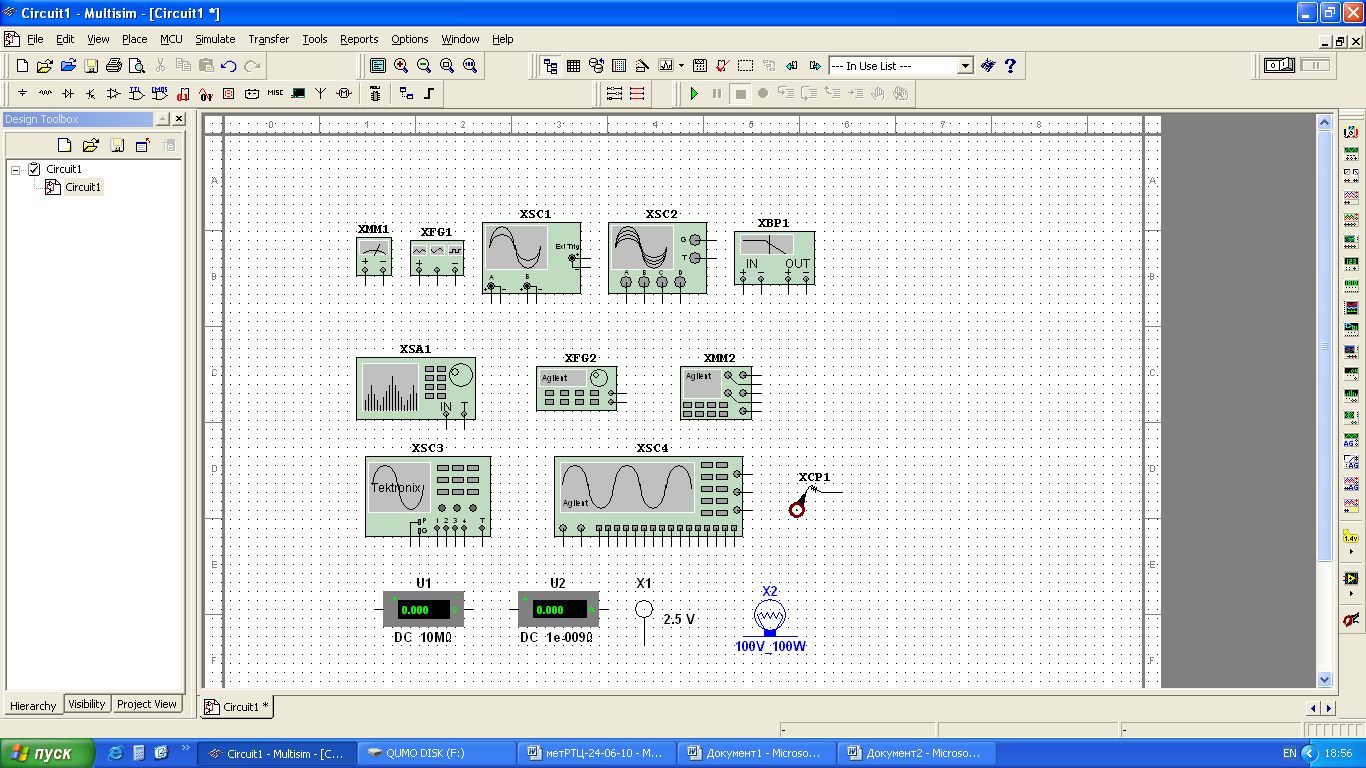
Task: Switch to the Project View tab
Action: [147, 704]
